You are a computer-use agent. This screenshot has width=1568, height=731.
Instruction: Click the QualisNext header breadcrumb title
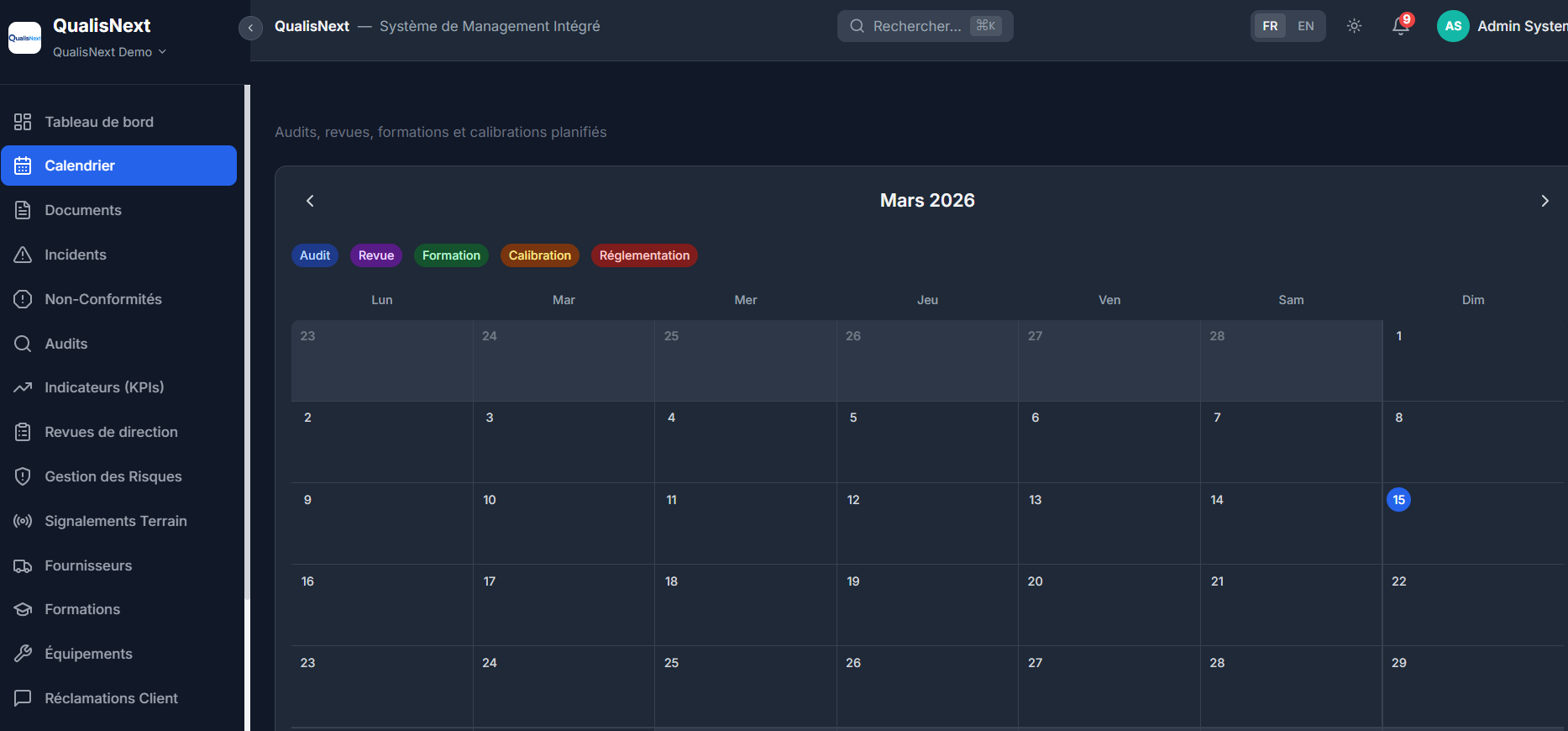pos(312,26)
